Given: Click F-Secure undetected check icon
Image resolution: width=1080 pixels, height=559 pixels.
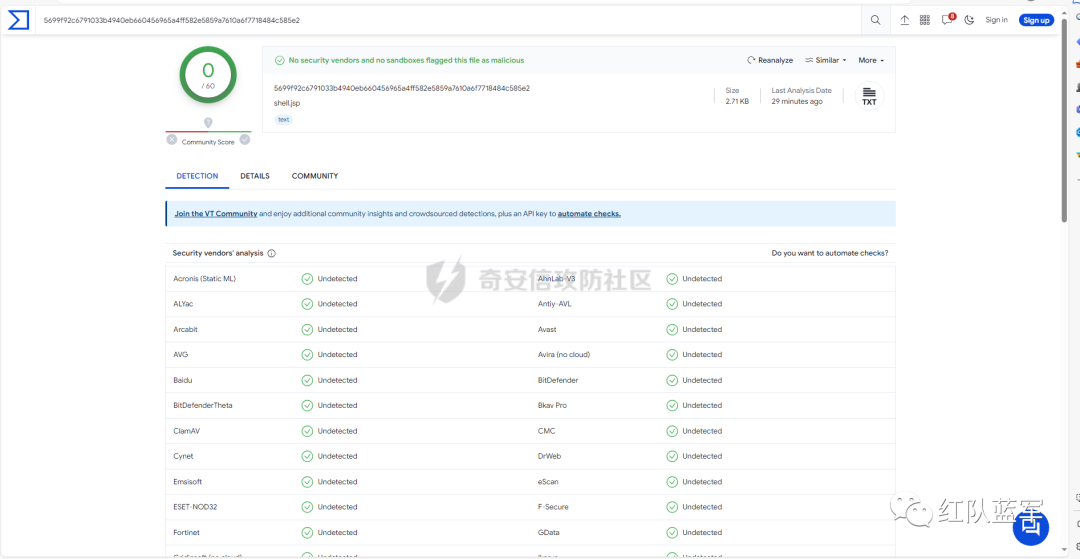Looking at the screenshot, I should (x=672, y=507).
